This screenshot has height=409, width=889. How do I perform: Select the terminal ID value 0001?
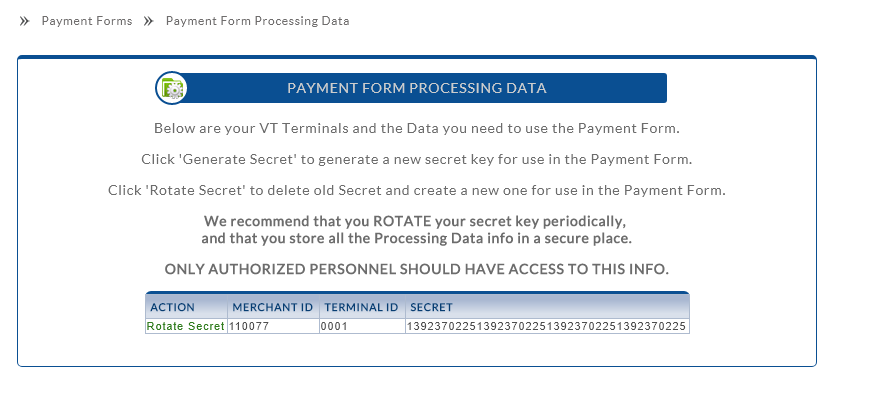334,327
